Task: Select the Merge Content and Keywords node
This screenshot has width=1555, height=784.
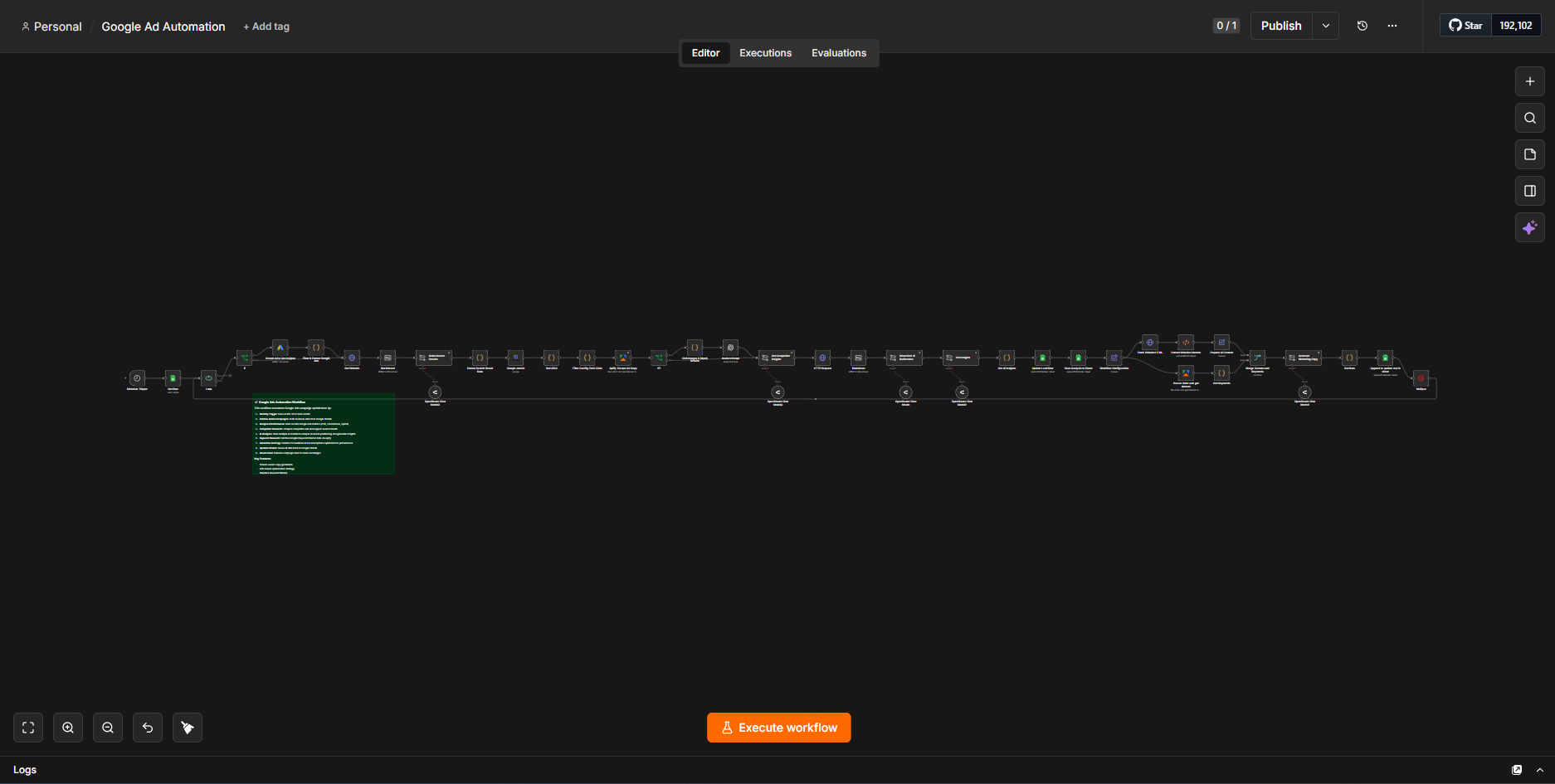Action: [x=1257, y=358]
